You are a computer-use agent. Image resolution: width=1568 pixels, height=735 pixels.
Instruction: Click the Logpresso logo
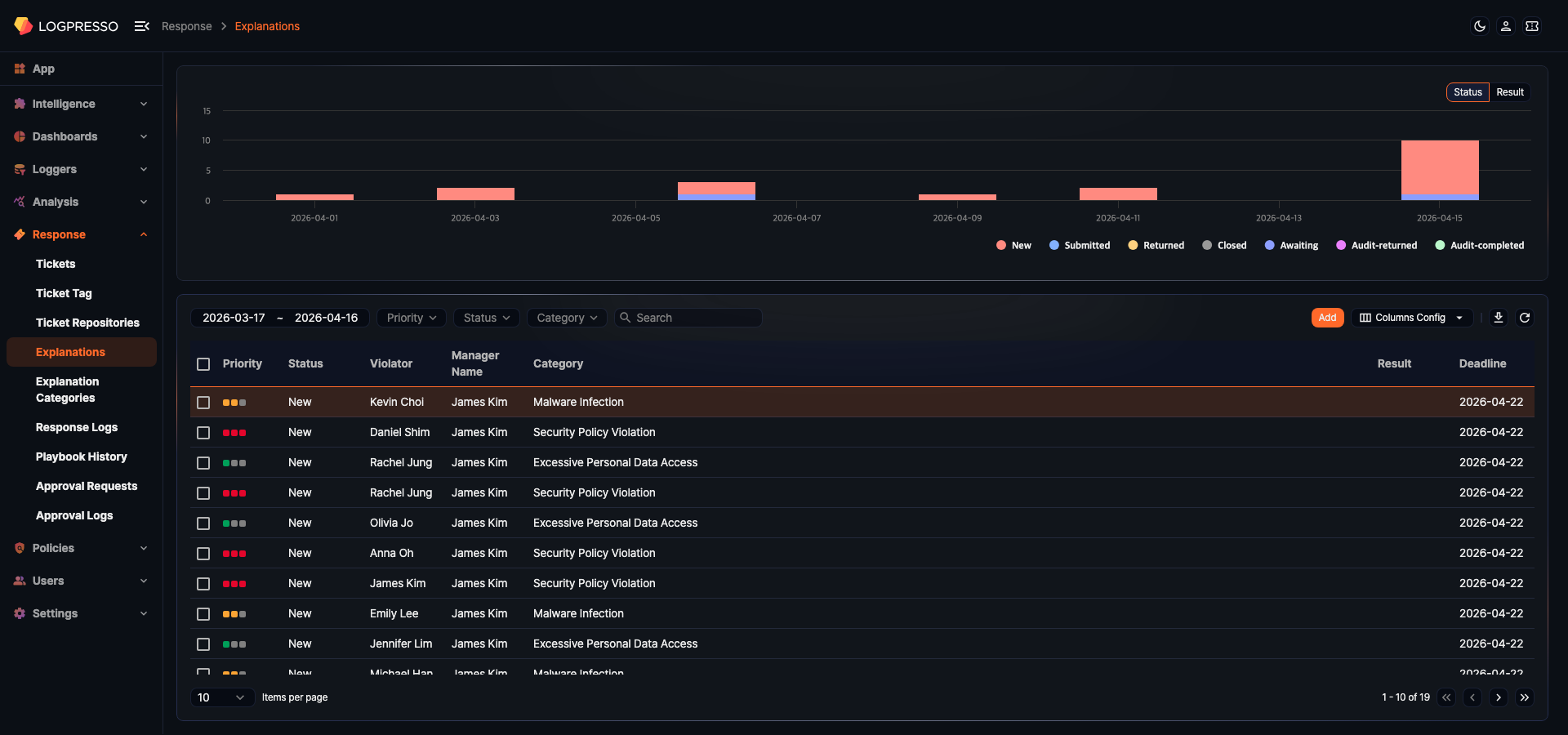[66, 26]
